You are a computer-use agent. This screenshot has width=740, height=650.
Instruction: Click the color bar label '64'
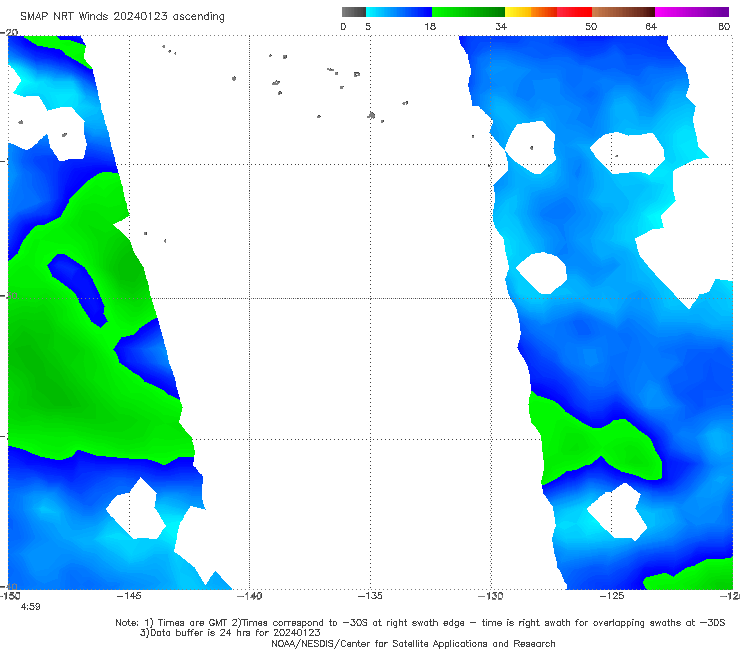(651, 26)
